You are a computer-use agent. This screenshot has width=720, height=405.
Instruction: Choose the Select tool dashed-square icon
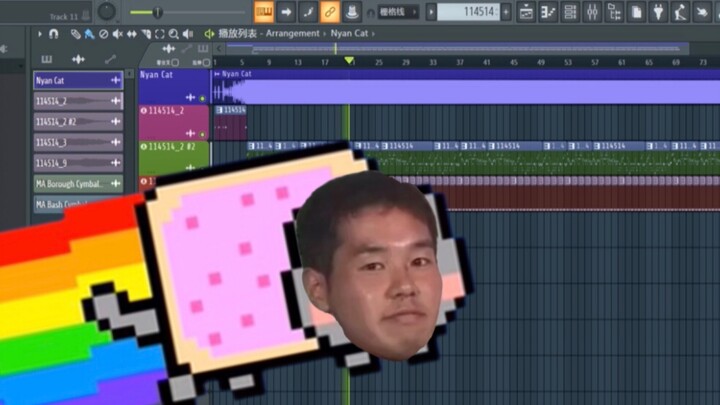[x=160, y=34]
